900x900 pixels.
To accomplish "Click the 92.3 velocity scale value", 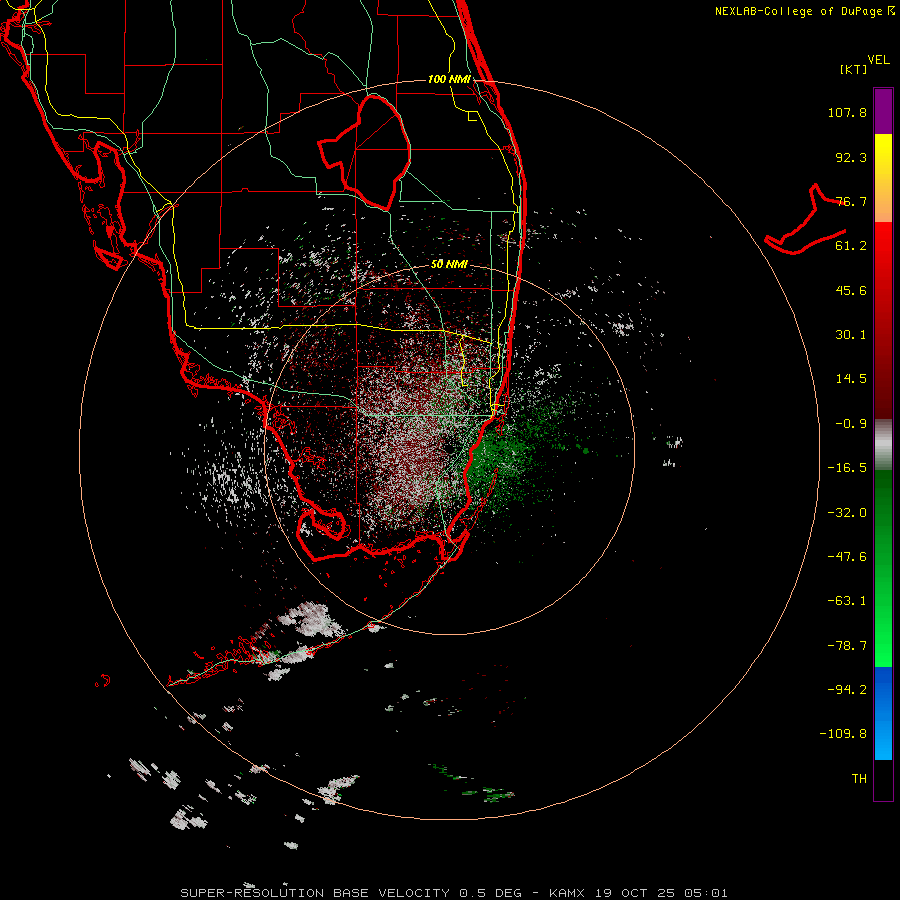I will (851, 157).
